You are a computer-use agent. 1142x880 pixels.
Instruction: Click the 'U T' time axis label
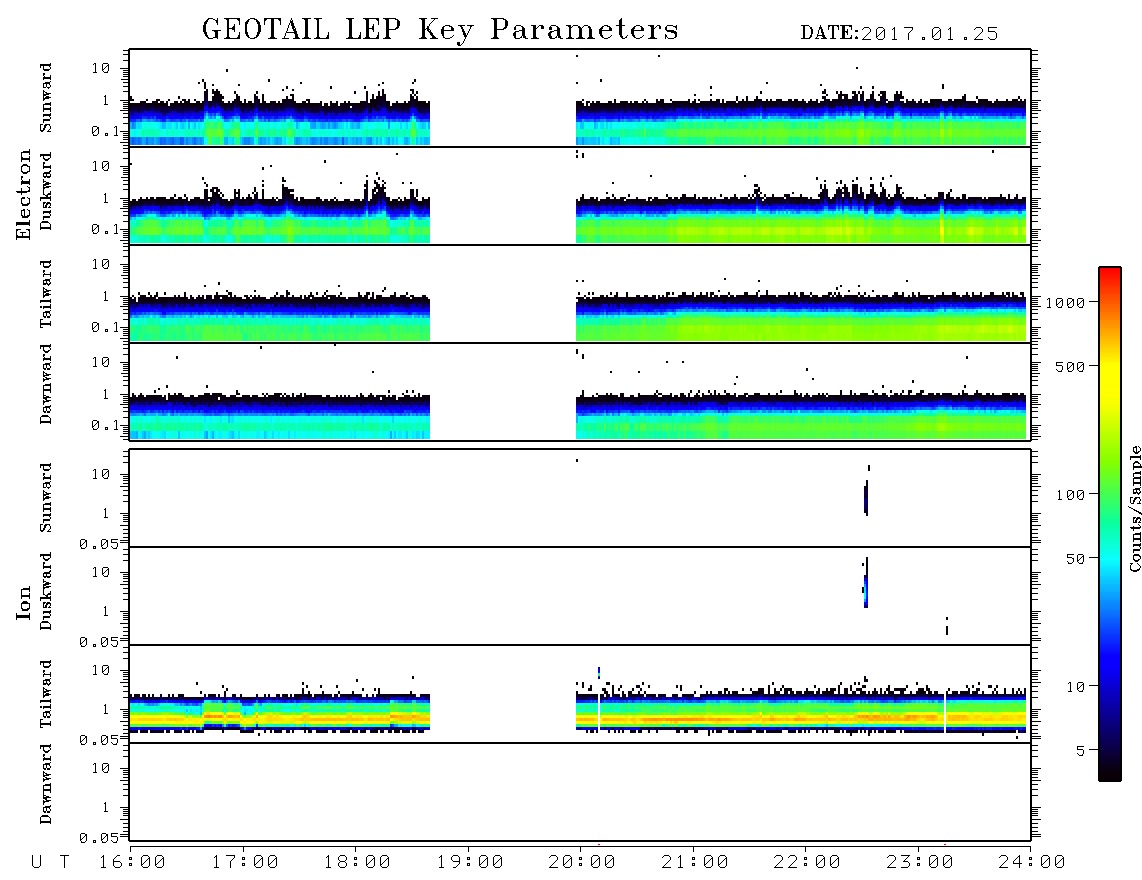(51, 862)
